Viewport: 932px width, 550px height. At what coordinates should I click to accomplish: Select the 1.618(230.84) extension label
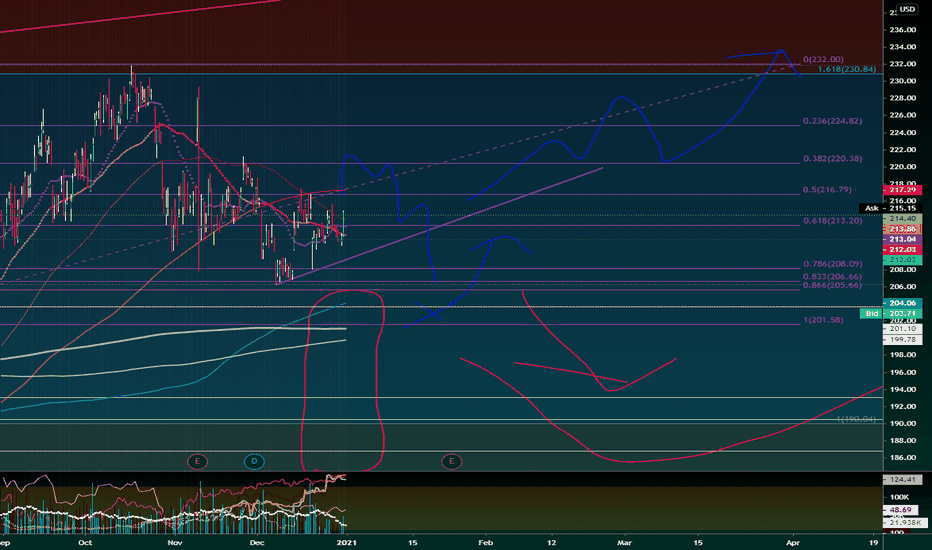point(846,70)
